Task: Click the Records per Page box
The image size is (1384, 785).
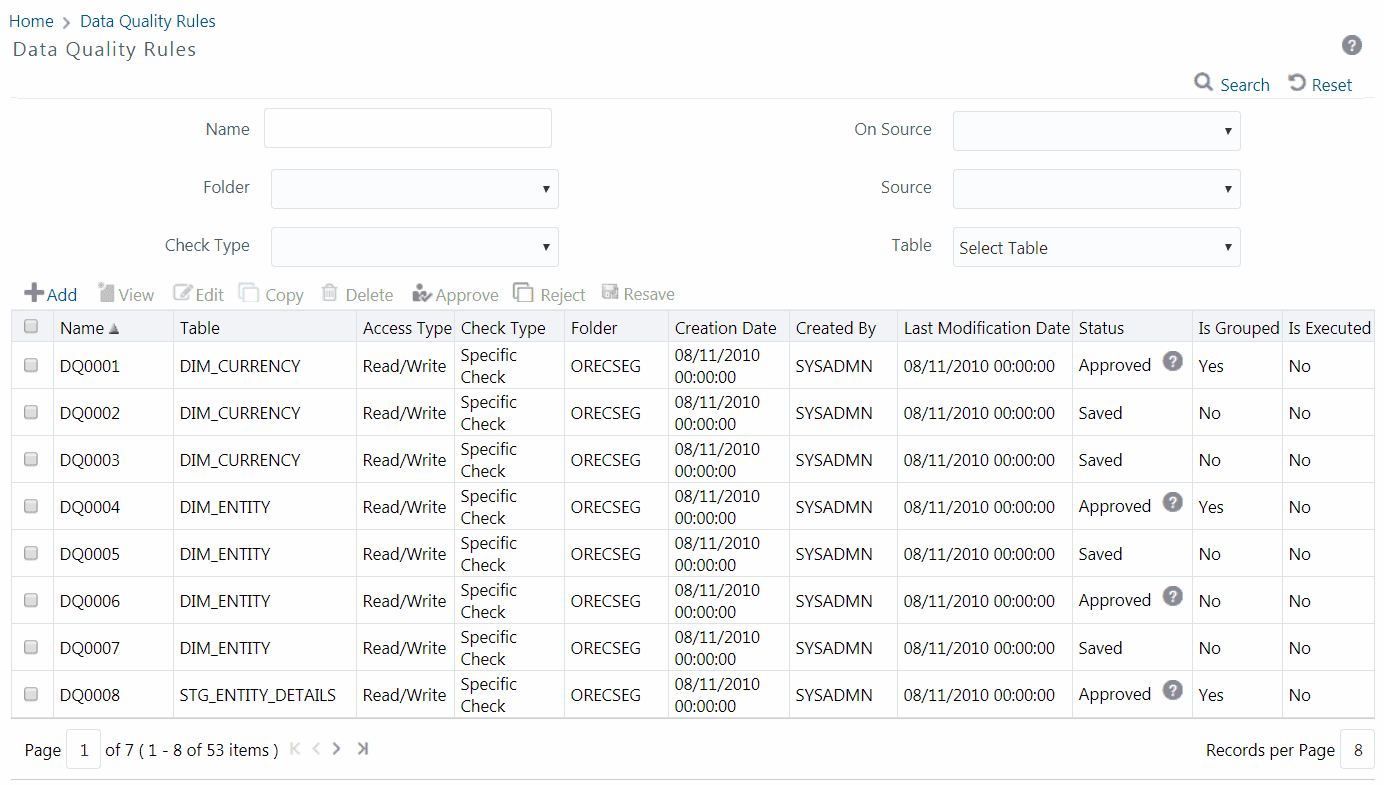Action: click(1357, 750)
